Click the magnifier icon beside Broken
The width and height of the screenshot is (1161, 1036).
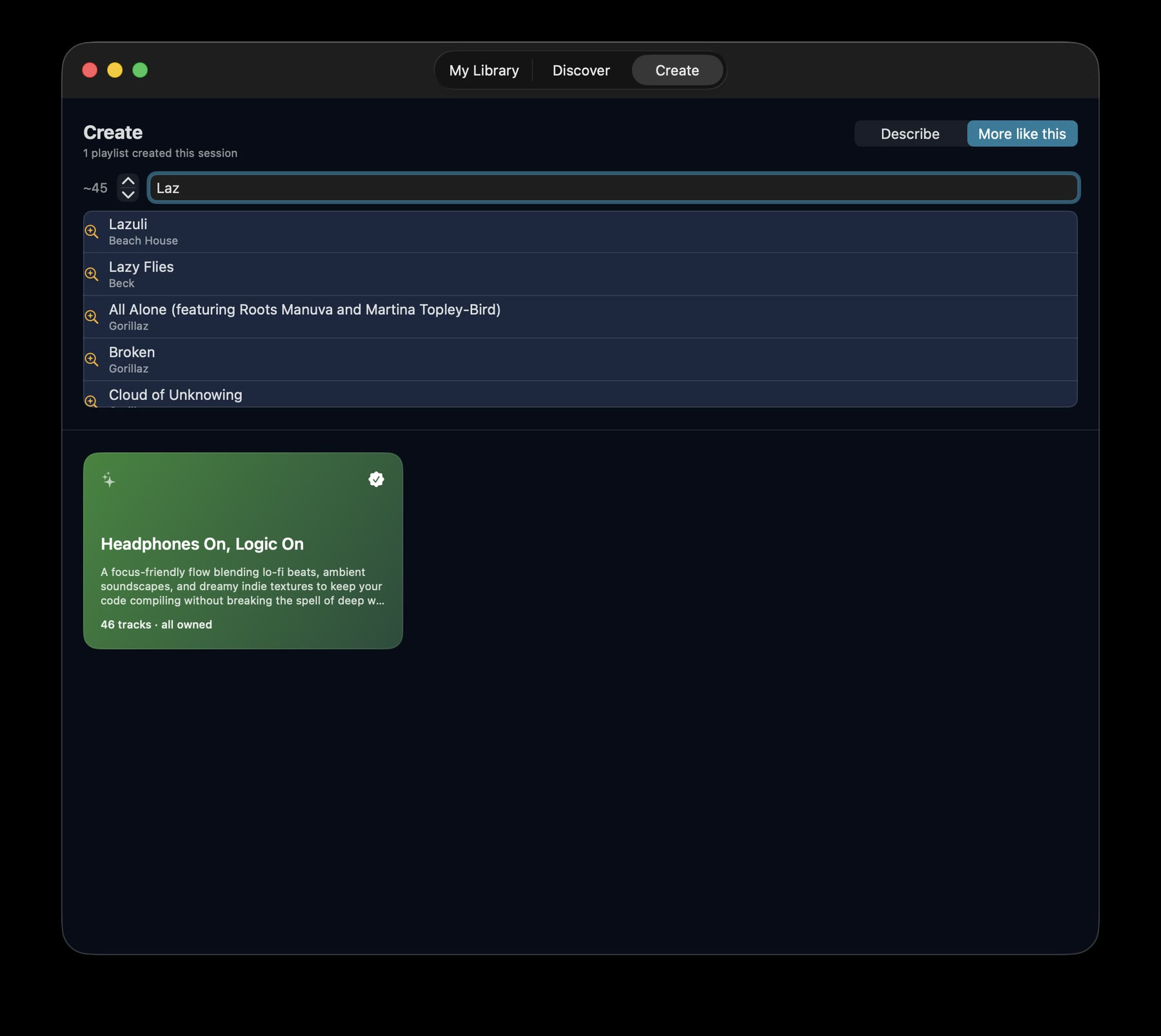[x=92, y=359]
